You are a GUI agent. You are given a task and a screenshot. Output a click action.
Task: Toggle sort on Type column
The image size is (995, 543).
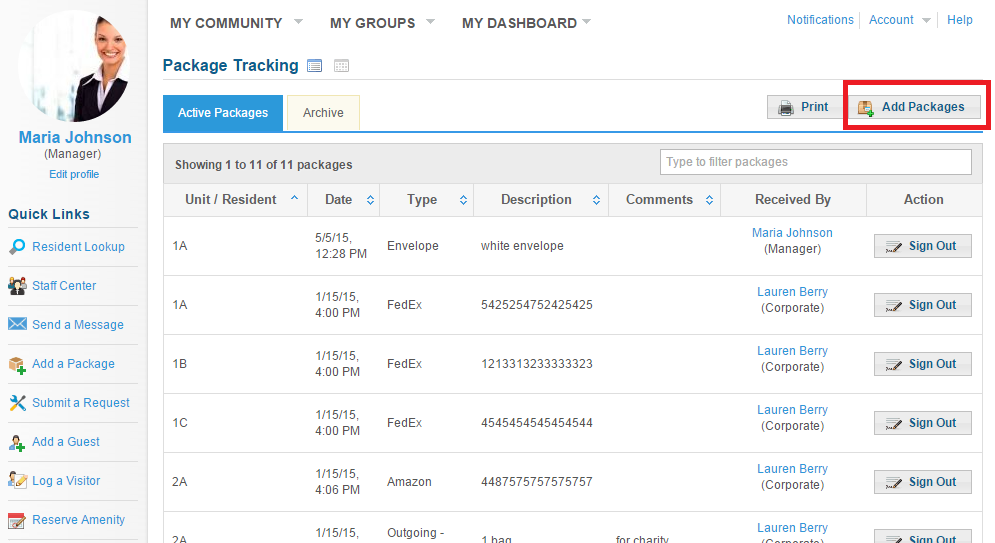[x=463, y=200]
